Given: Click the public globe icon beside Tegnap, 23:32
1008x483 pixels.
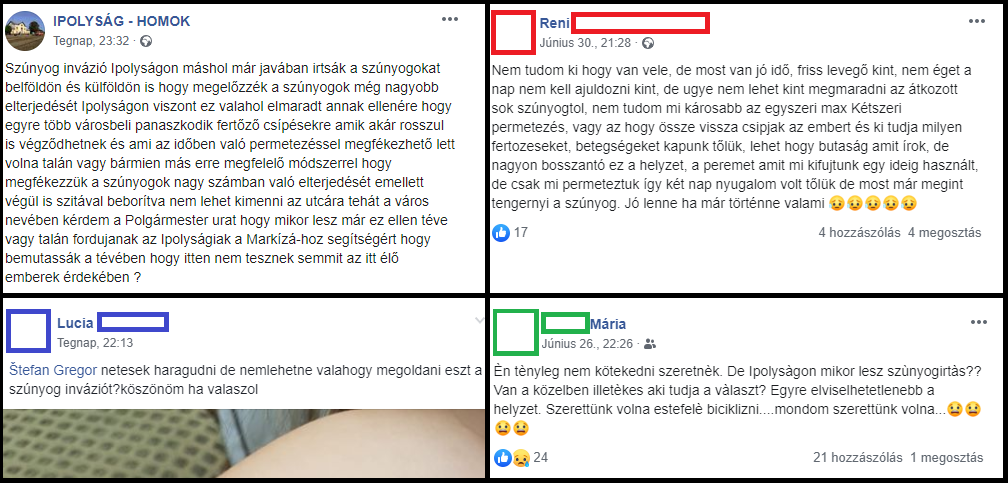Looking at the screenshot, I should coord(147,42).
